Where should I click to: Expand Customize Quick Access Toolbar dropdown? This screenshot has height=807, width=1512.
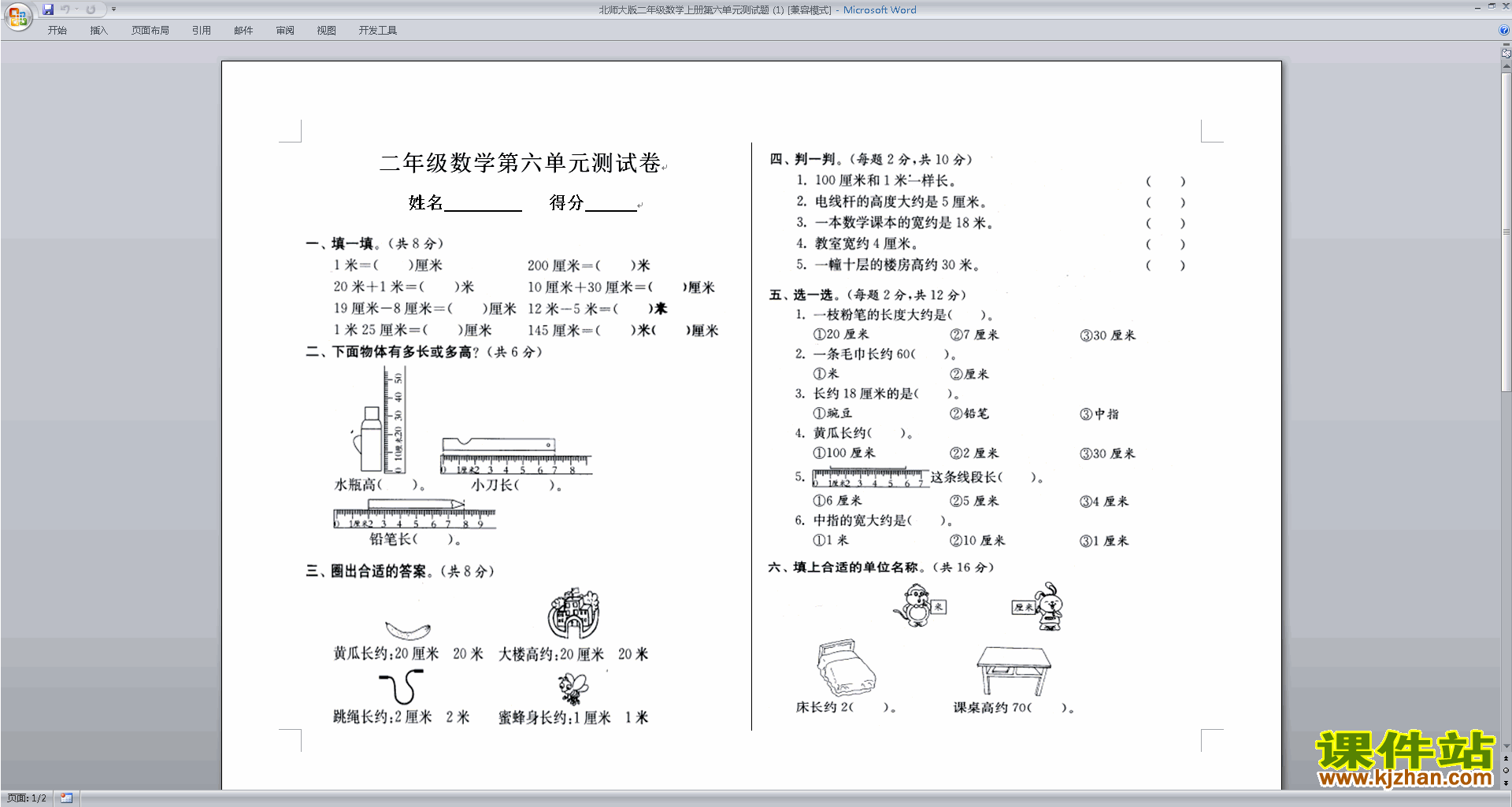114,9
